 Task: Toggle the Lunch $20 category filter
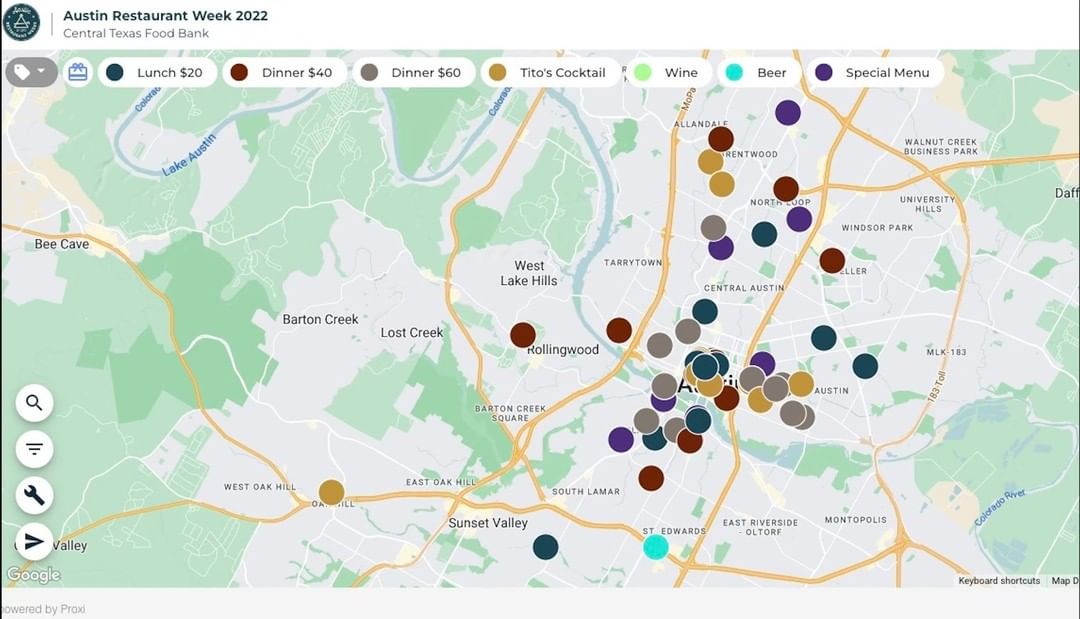click(x=156, y=72)
